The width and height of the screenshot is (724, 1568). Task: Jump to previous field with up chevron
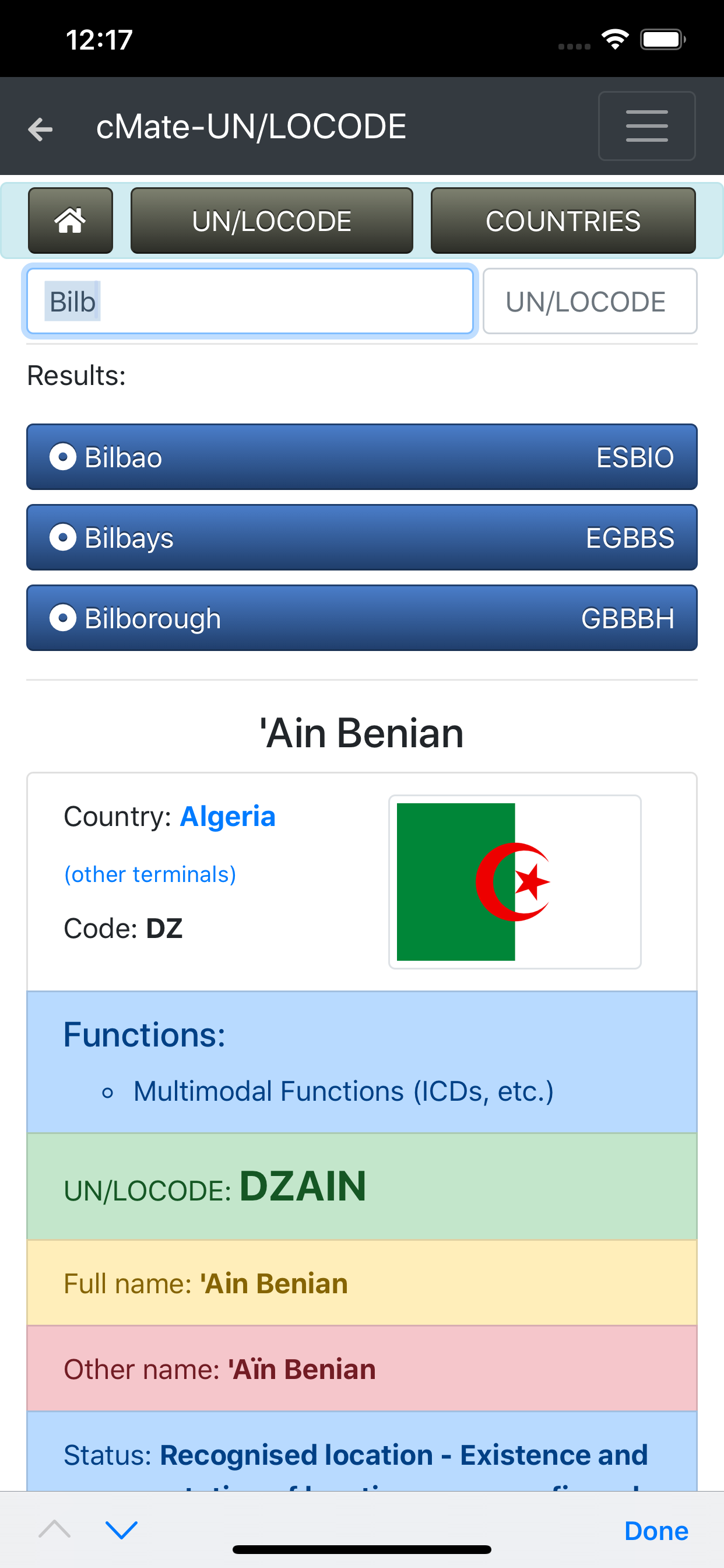[x=54, y=1528]
